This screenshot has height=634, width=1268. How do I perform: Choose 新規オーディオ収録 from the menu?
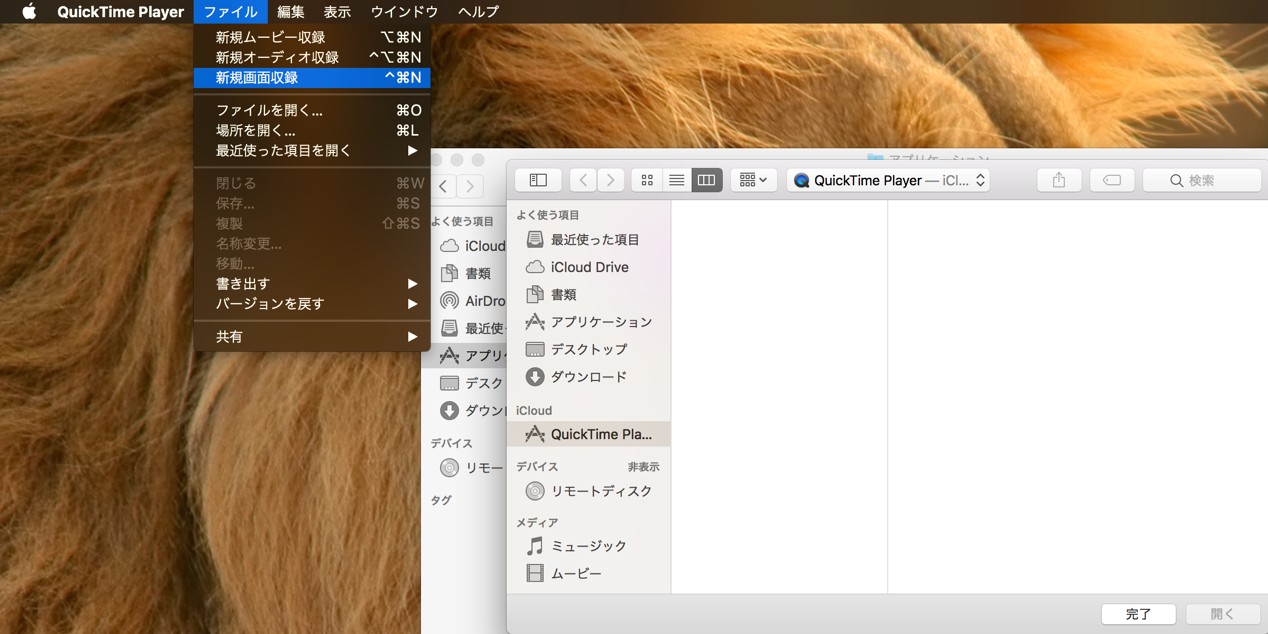click(312, 57)
